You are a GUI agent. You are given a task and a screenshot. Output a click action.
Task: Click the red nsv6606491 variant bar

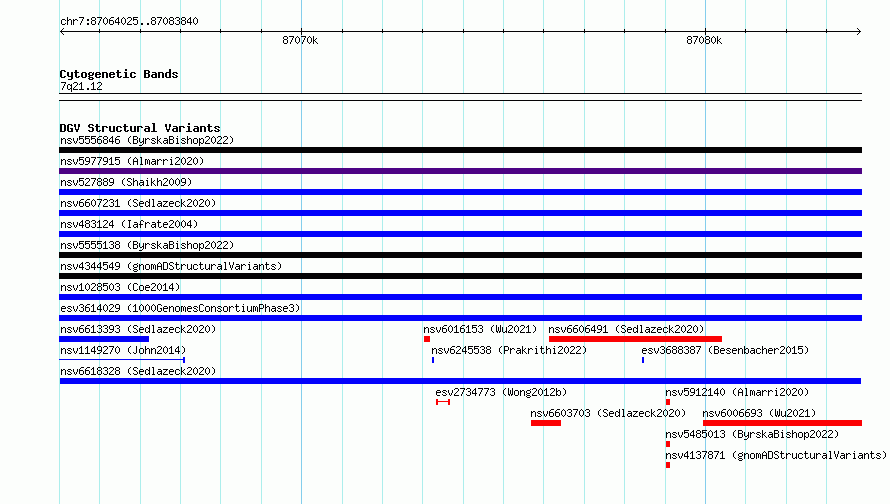pyautogui.click(x=635, y=339)
